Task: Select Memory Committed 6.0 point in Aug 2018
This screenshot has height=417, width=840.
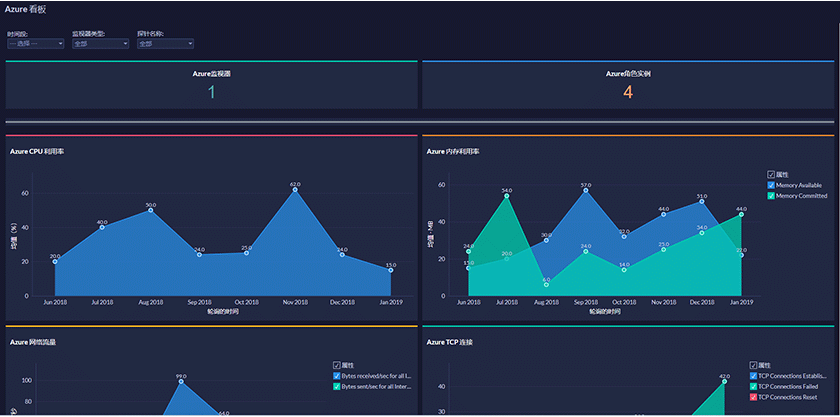Action: (x=546, y=285)
